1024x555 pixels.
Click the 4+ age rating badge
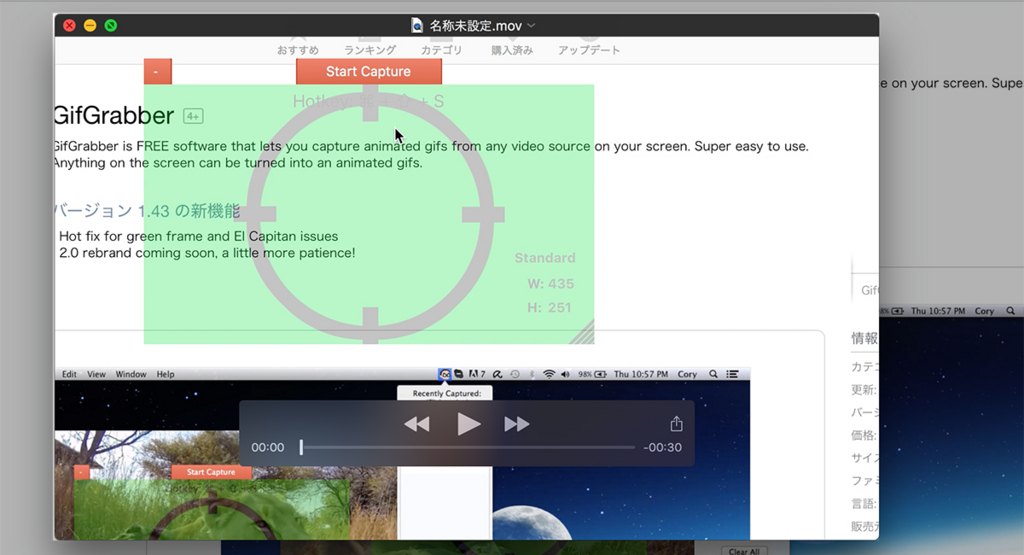click(x=193, y=116)
